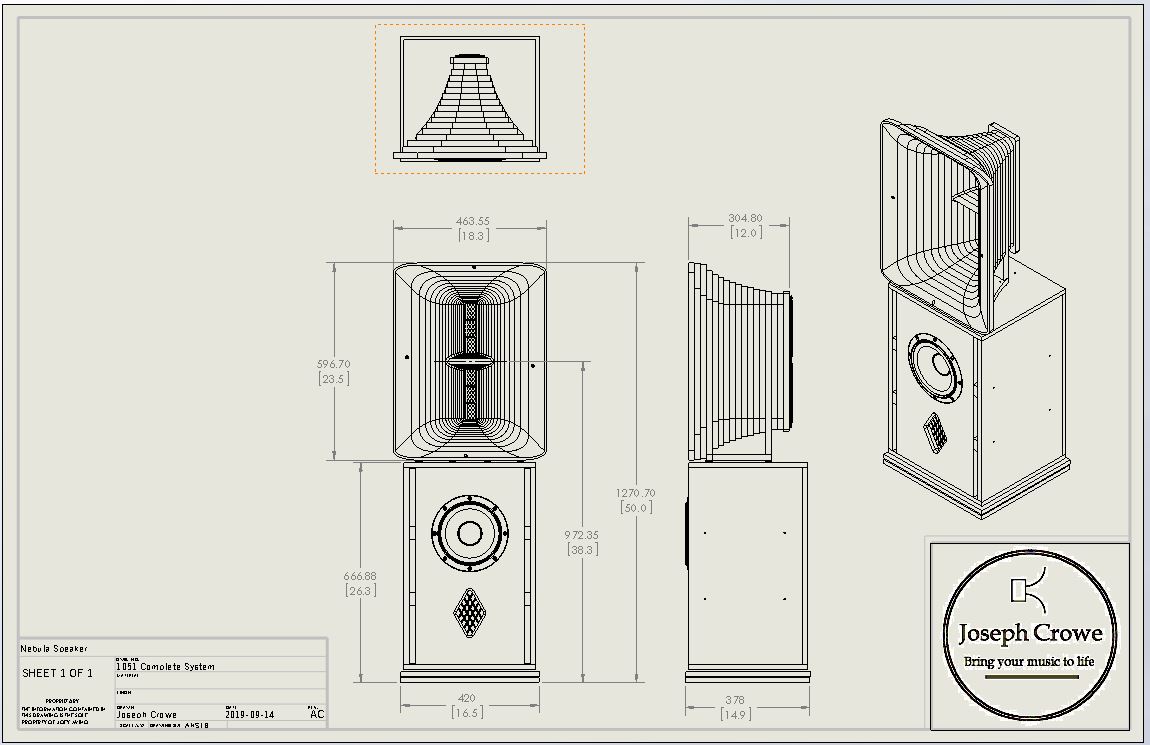1150x745 pixels.
Task: Click the Joseph Crowe circular logo
Action: pyautogui.click(x=1030, y=635)
